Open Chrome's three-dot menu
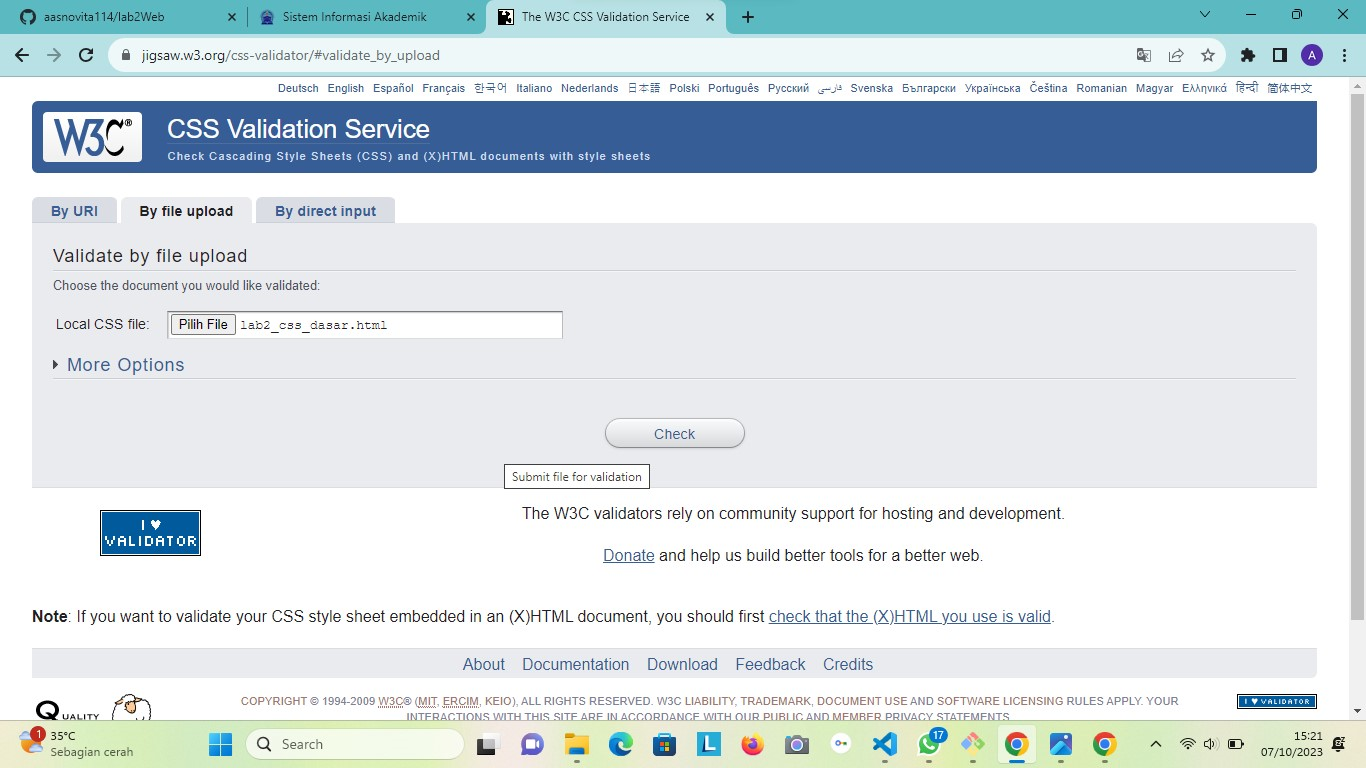This screenshot has width=1366, height=768. pos(1346,56)
